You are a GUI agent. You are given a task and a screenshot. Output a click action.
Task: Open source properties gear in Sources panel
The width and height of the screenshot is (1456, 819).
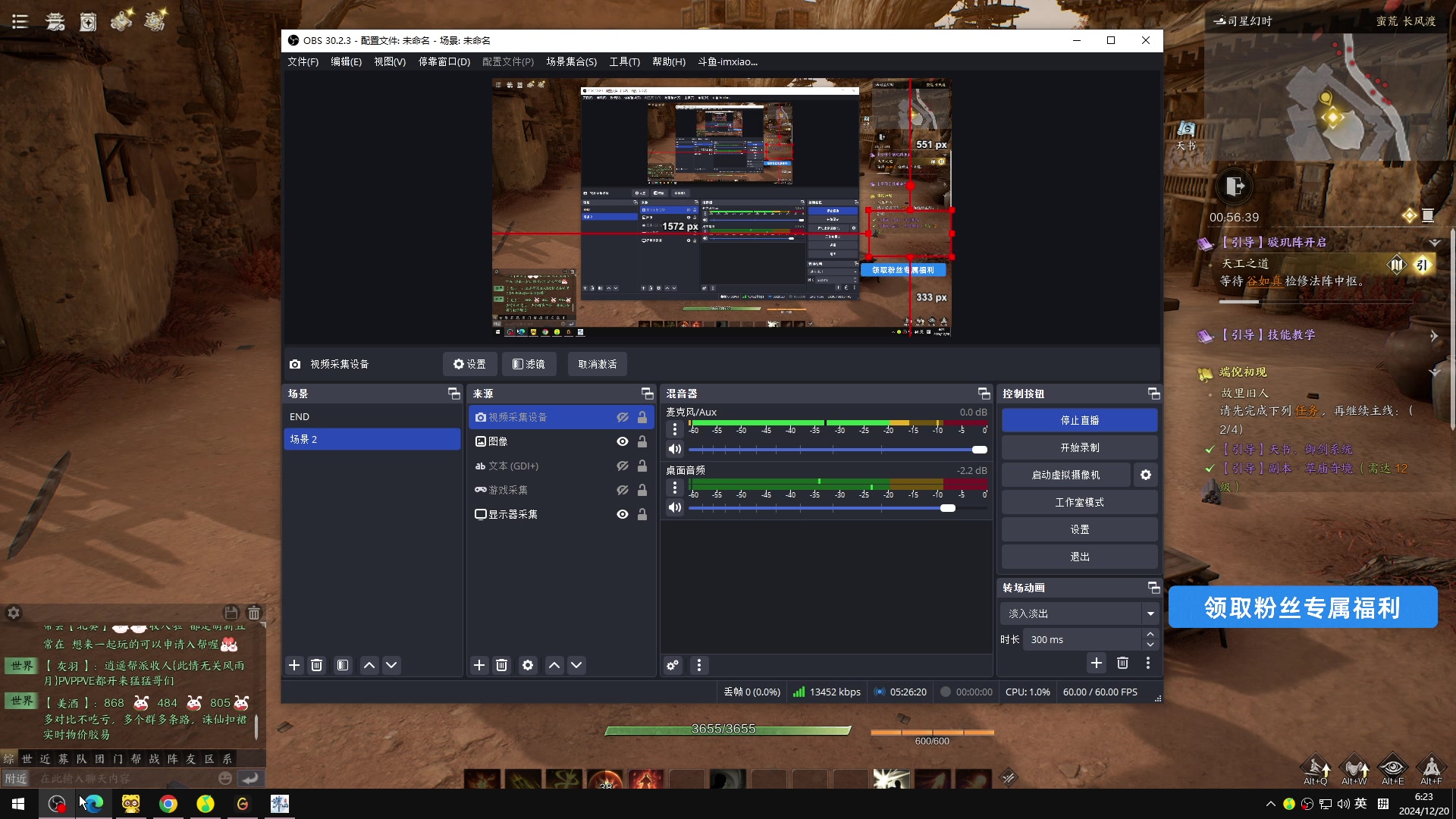click(x=528, y=665)
